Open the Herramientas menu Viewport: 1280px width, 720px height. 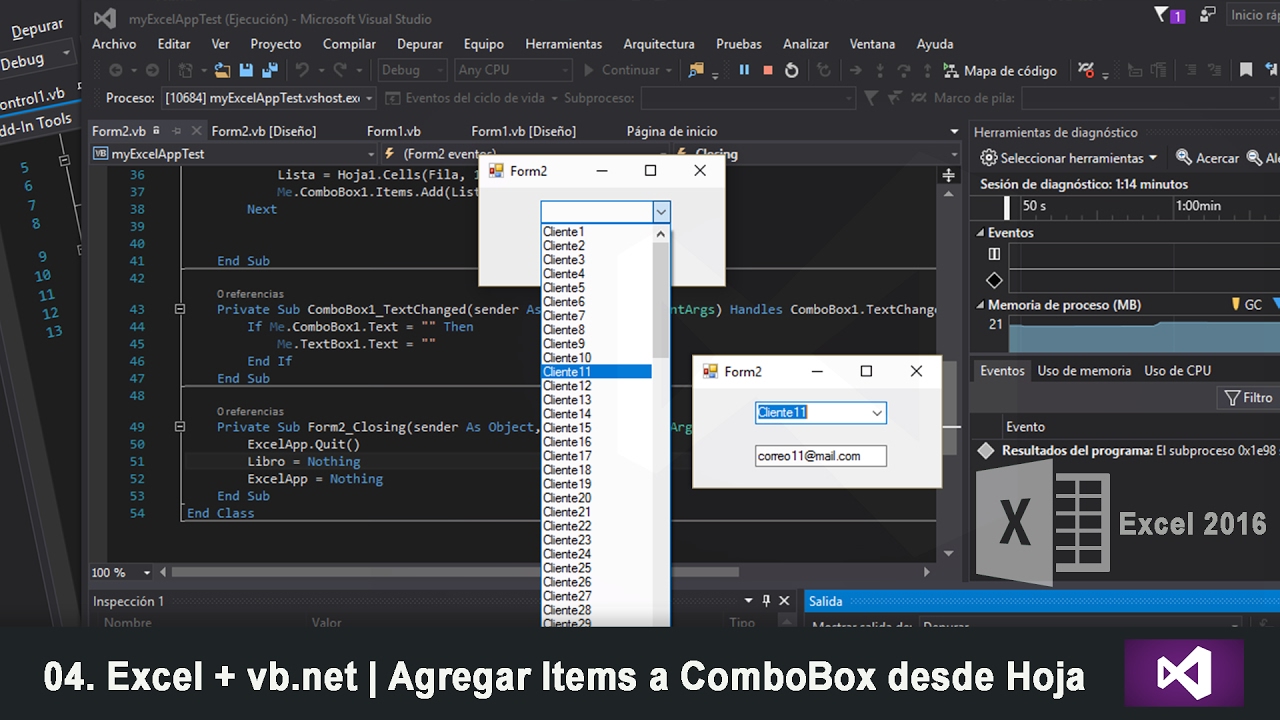[x=564, y=44]
